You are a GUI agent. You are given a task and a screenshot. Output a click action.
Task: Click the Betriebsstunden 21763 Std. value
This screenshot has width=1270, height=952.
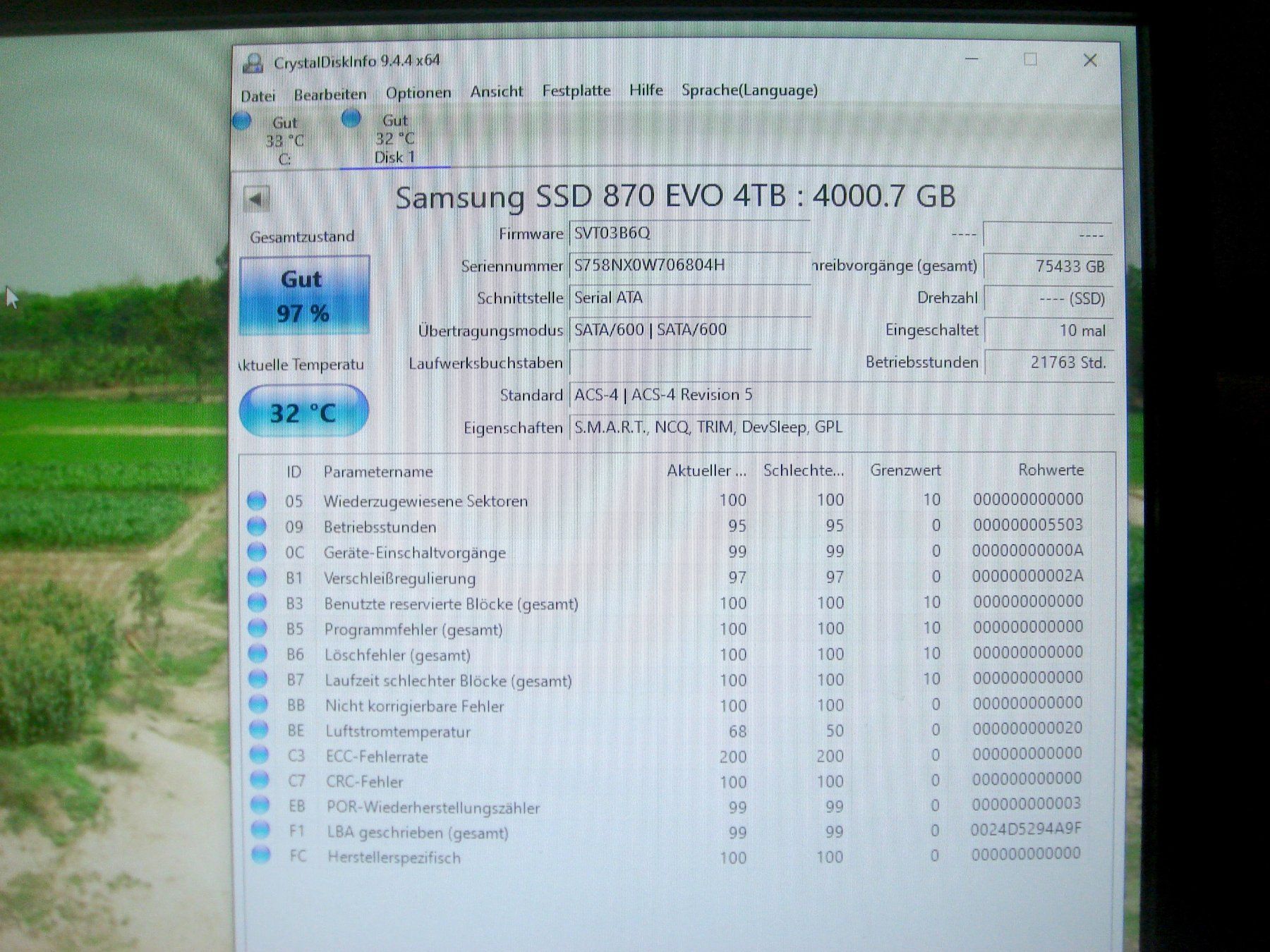point(1048,362)
